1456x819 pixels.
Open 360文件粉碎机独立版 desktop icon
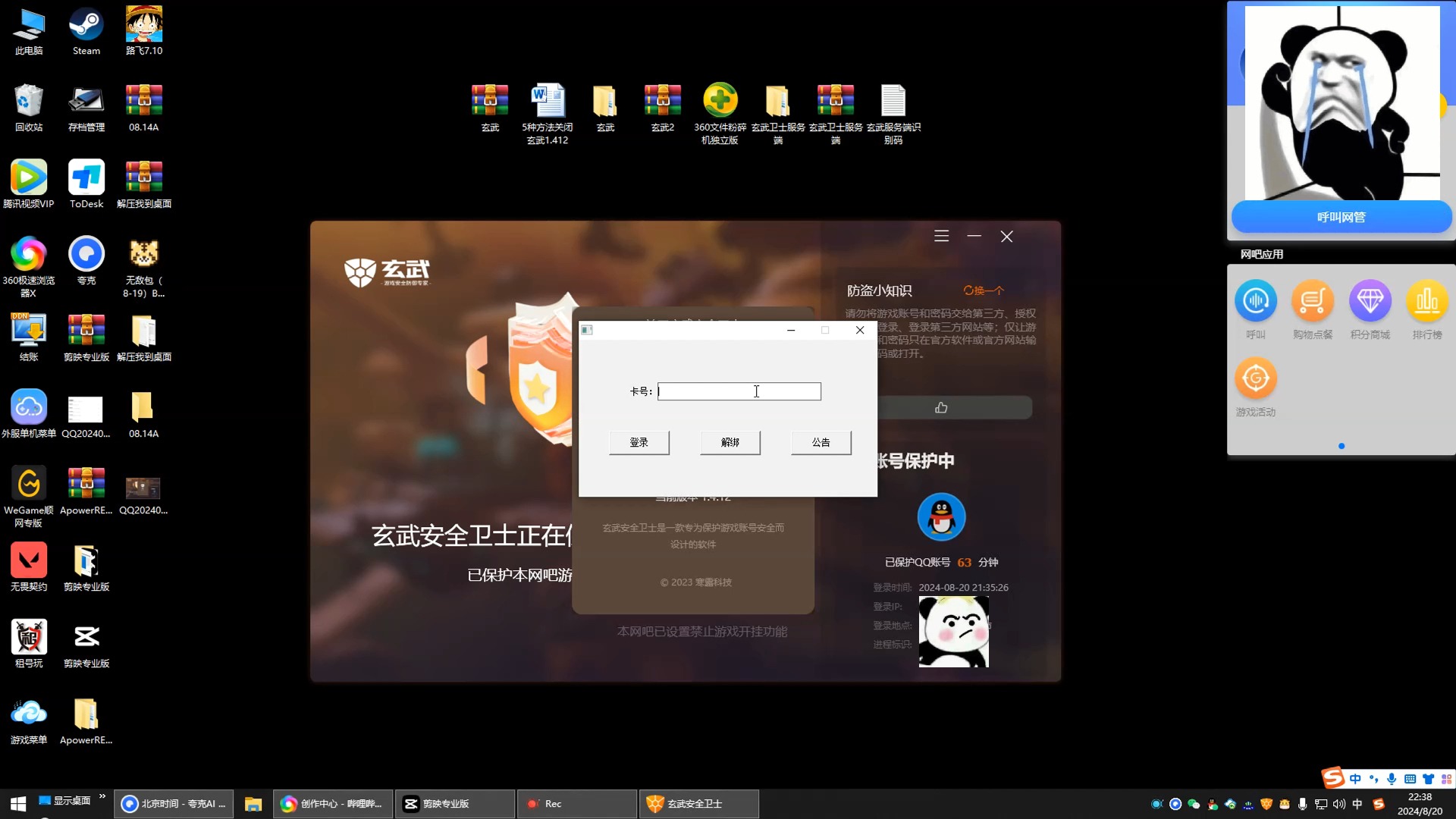[720, 114]
